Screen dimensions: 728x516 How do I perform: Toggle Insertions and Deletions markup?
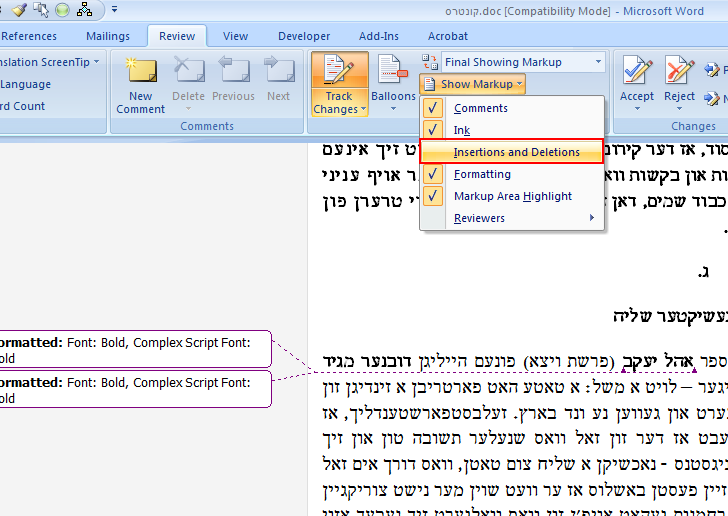point(512,152)
